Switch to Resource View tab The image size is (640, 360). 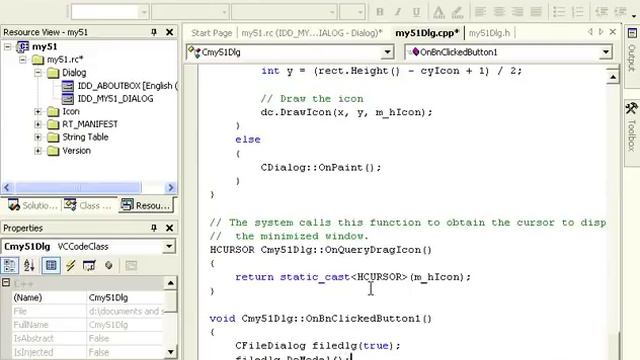click(x=146, y=205)
